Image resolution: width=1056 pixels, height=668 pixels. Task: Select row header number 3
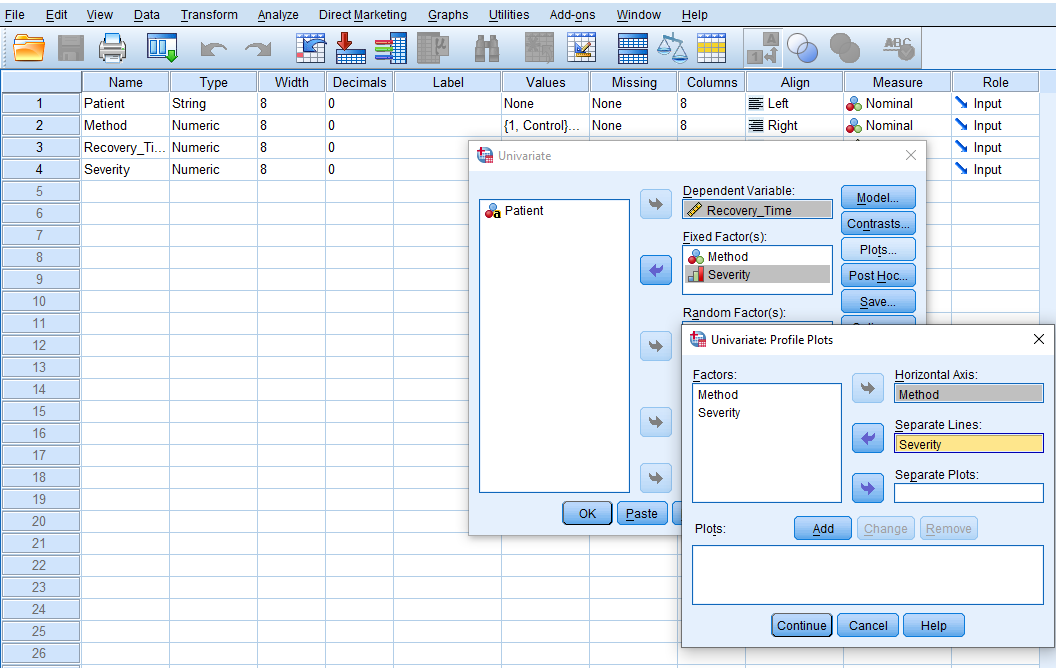click(40, 147)
